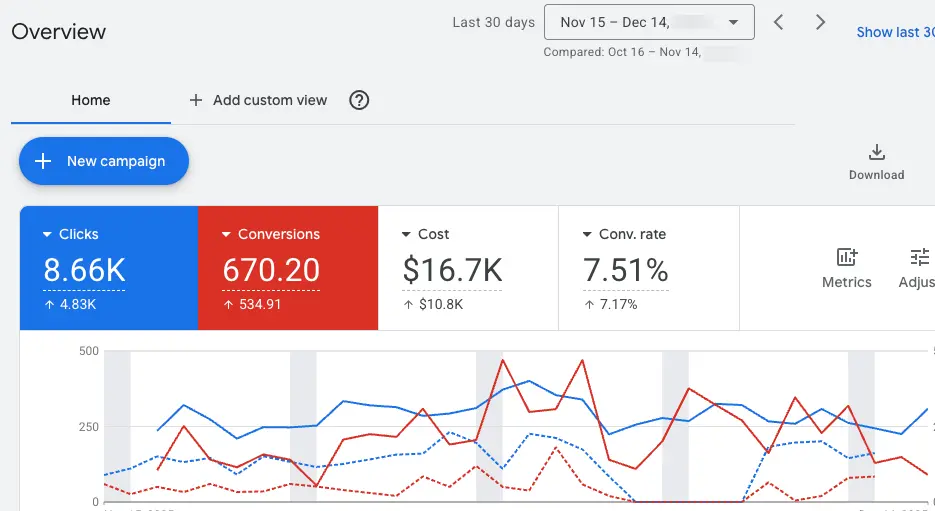Click the $16.7K cost value
The width and height of the screenshot is (935, 511).
452,270
